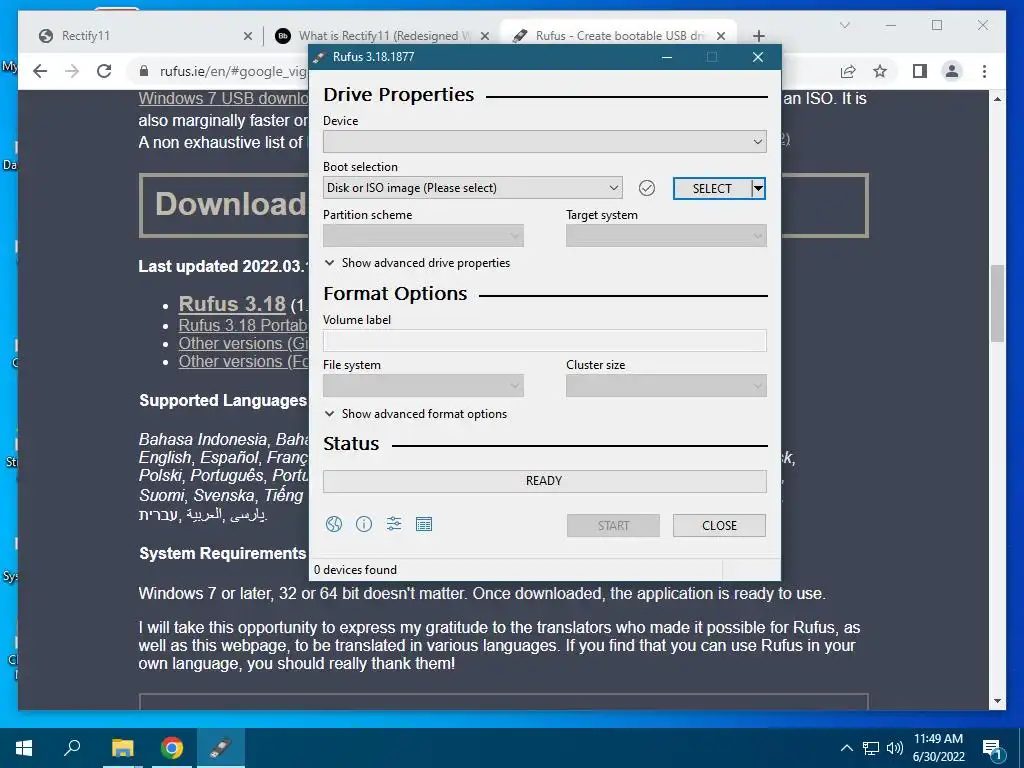The image size is (1024, 768).
Task: Close the Rectify11 browser tab
Action: coord(248,36)
